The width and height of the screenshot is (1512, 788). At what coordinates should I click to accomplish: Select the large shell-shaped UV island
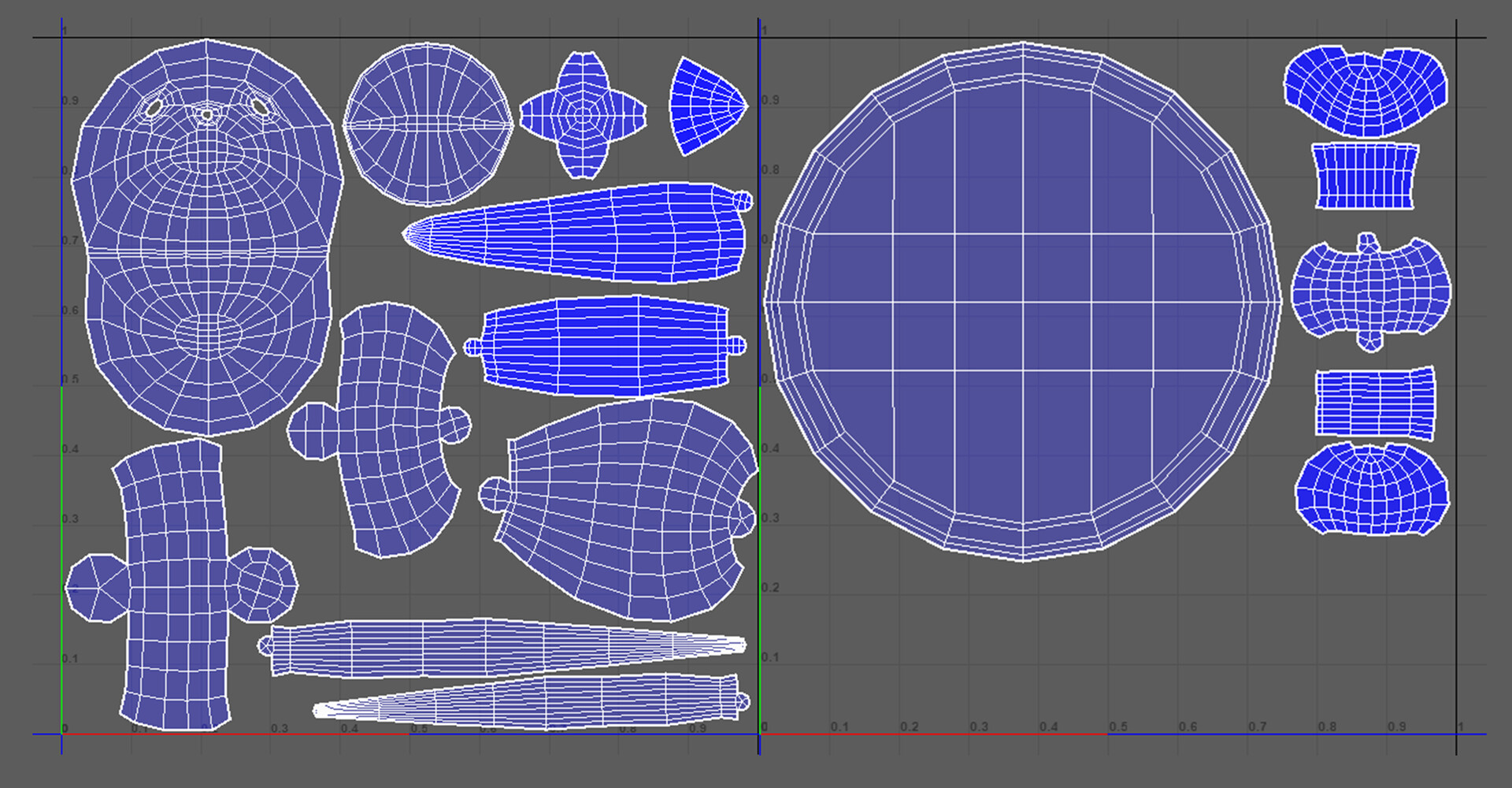(x=620, y=510)
